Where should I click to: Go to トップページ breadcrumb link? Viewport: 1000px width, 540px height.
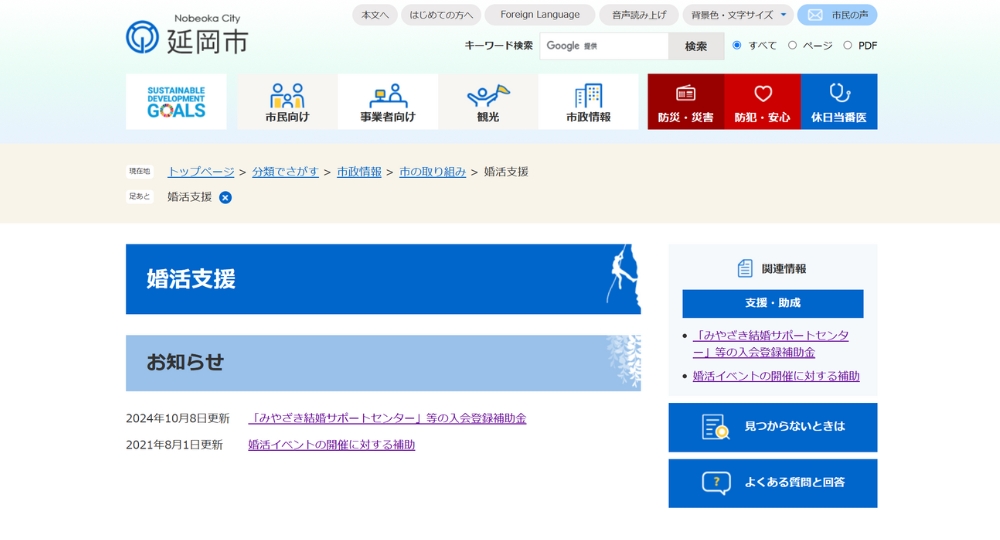click(x=201, y=171)
